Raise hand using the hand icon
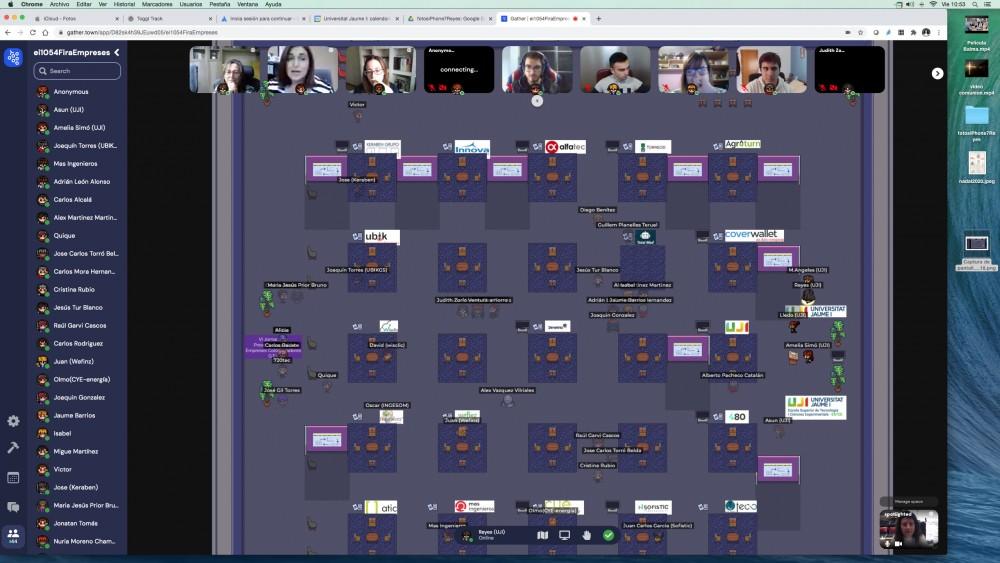The width and height of the screenshot is (1000, 563). point(587,535)
